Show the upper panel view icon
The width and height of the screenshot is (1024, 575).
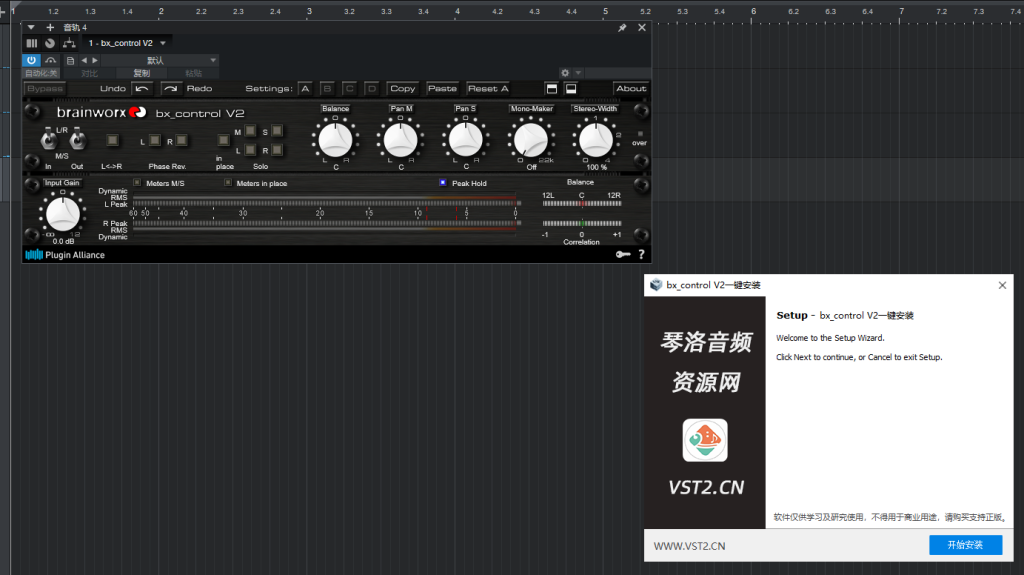552,89
